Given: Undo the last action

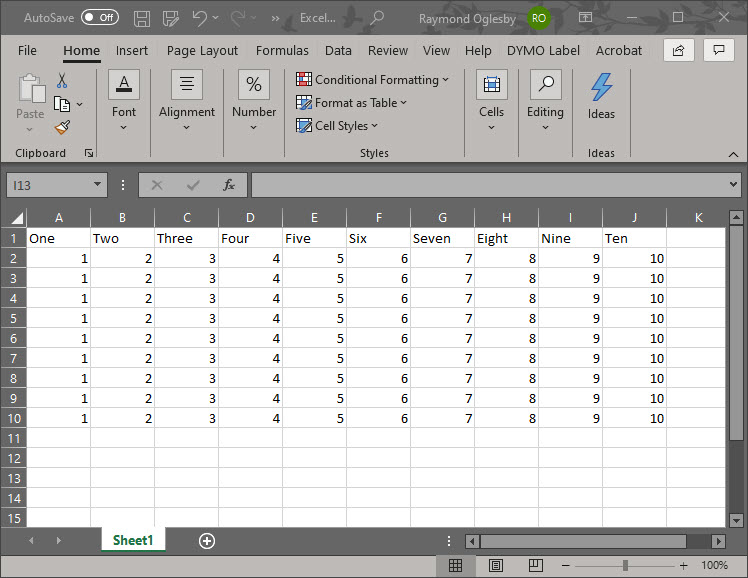Looking at the screenshot, I should click(x=199, y=18).
